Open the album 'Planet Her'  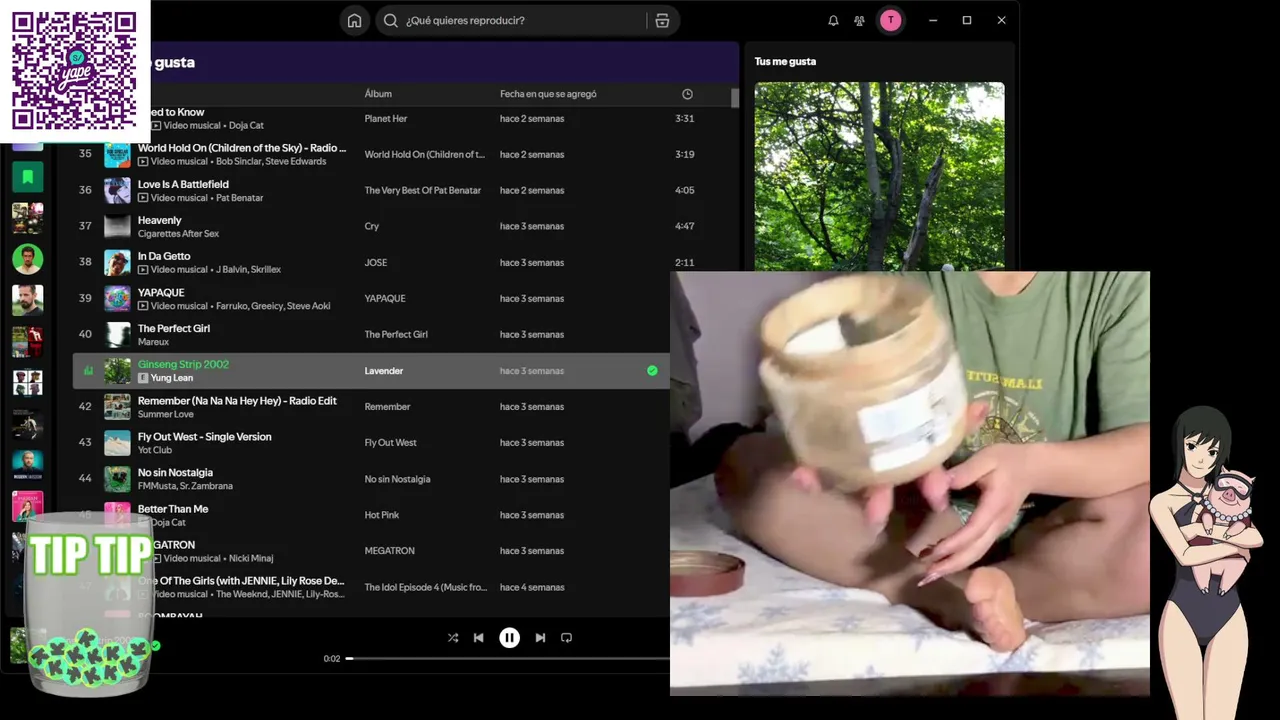click(386, 119)
